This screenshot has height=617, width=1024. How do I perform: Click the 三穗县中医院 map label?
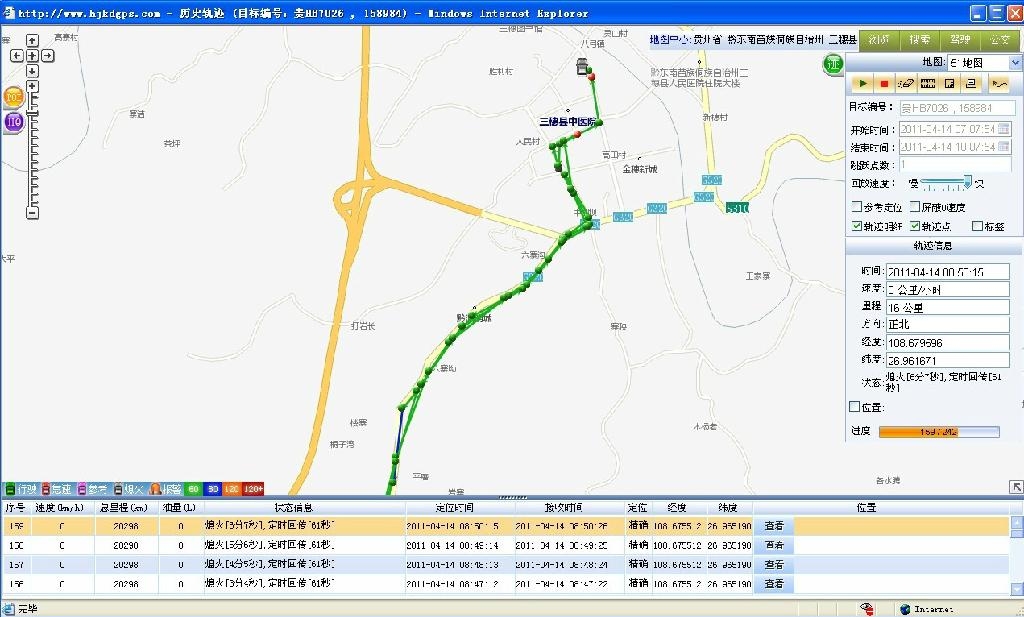tap(568, 122)
